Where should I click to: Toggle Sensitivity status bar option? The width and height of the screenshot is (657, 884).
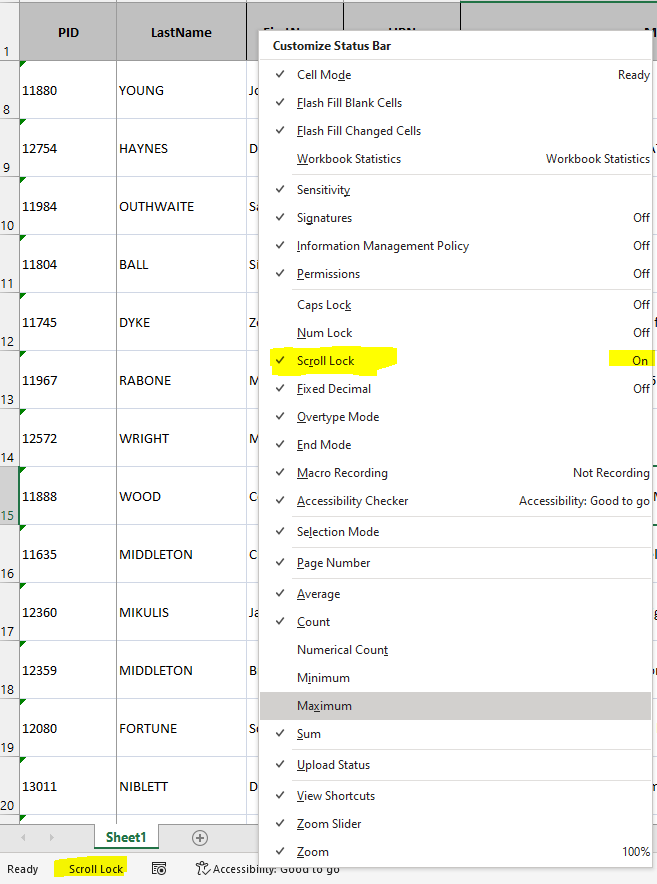(x=456, y=190)
